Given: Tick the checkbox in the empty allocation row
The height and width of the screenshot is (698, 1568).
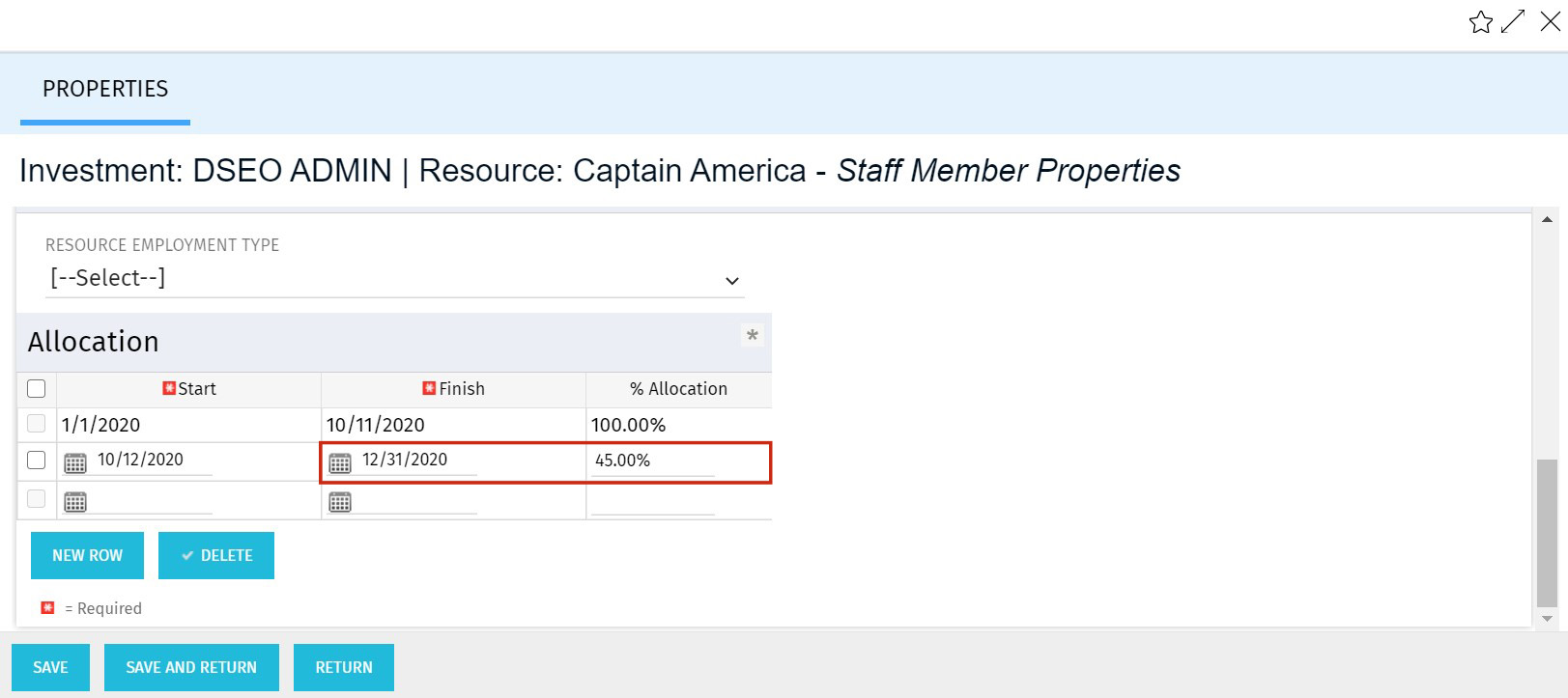Looking at the screenshot, I should tap(37, 499).
